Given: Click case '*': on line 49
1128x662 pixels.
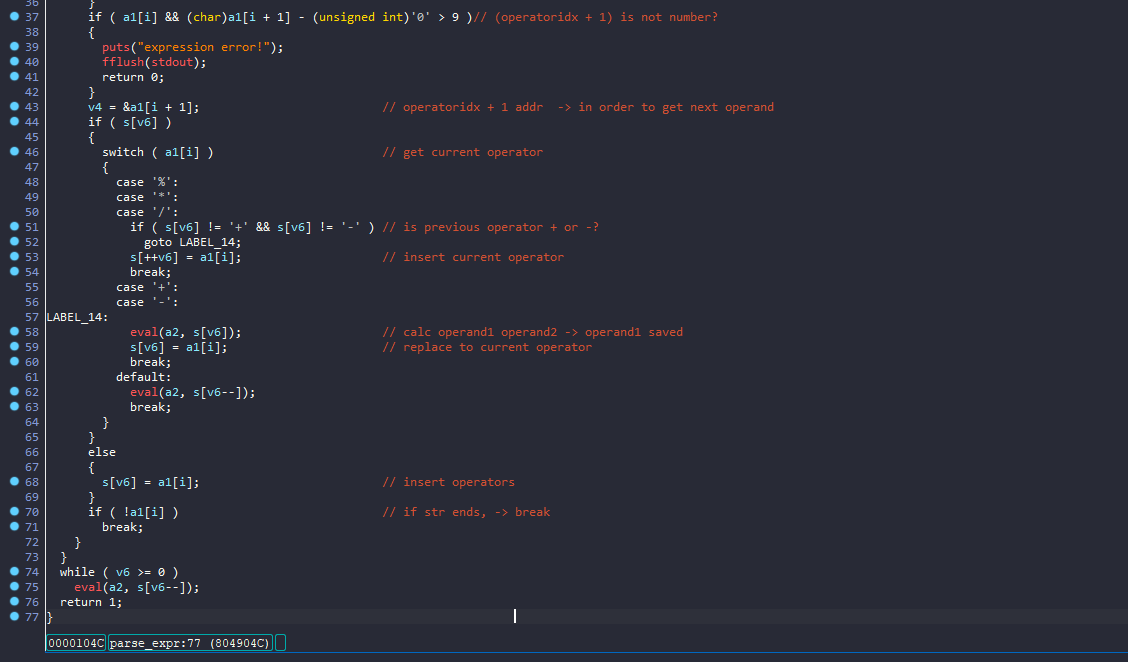Looking at the screenshot, I should point(147,197).
